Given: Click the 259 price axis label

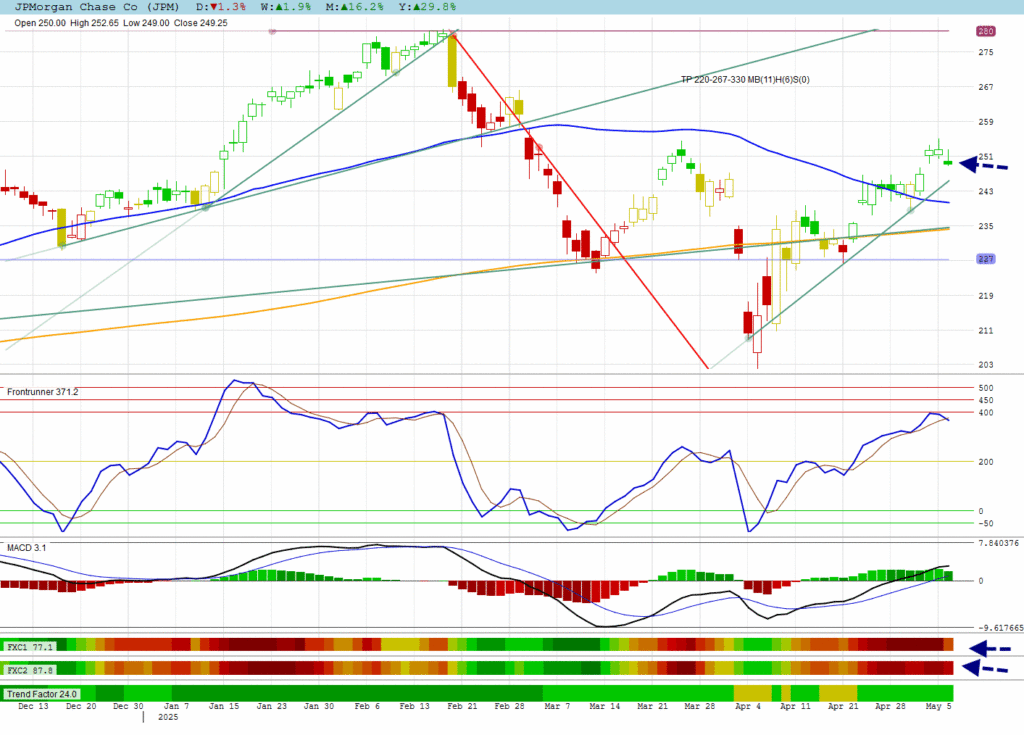Looking at the screenshot, I should pyautogui.click(x=985, y=122).
